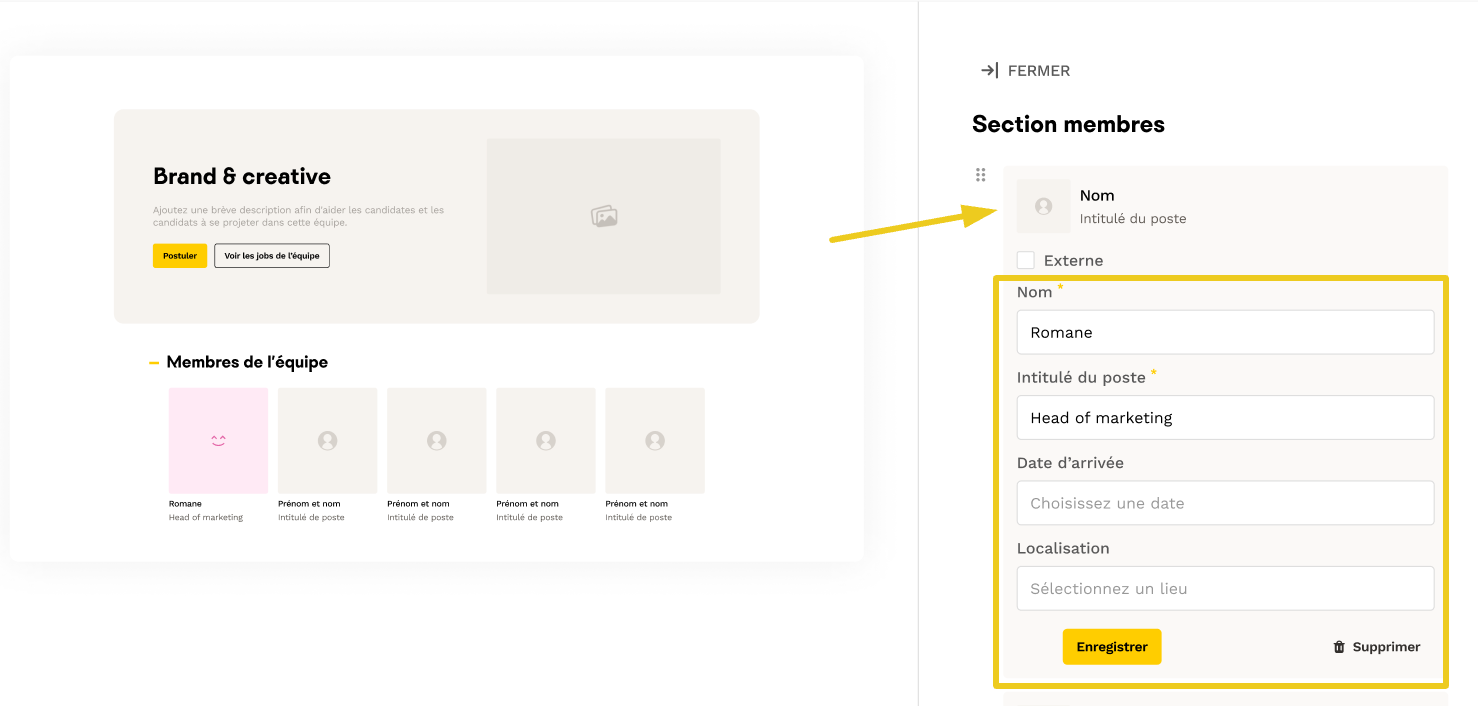The image size is (1478, 706).
Task: Click the image placeholder icon in hero banner
Action: click(x=603, y=216)
